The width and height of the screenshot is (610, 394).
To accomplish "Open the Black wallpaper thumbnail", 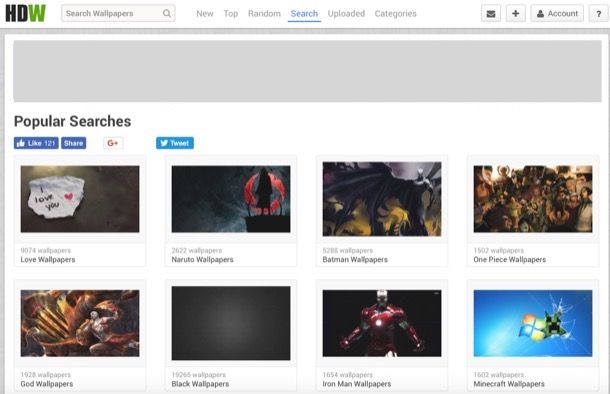I will click(x=231, y=323).
